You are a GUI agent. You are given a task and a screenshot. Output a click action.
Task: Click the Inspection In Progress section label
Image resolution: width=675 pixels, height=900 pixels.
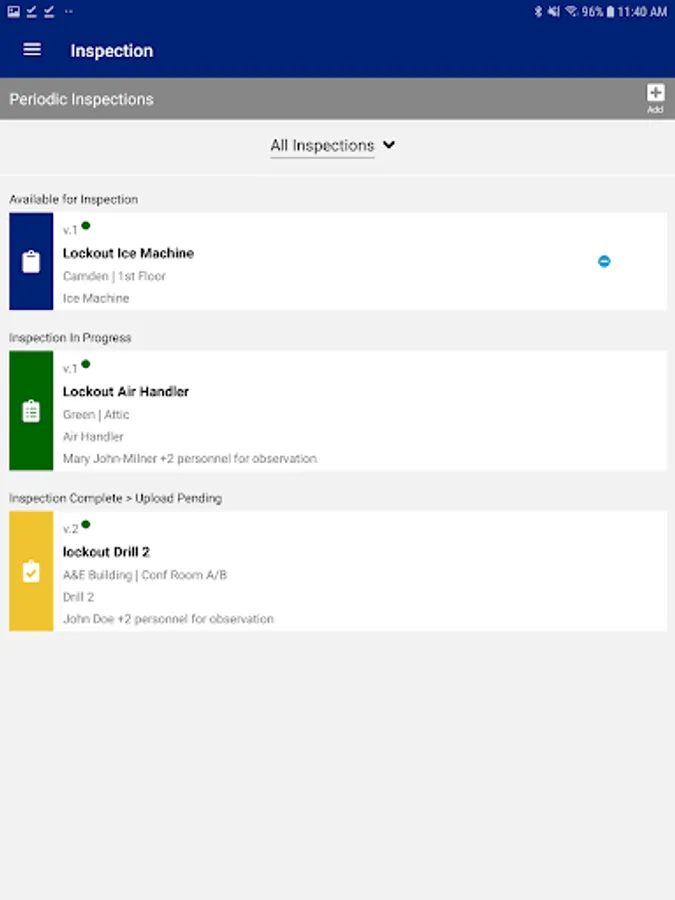pos(70,338)
